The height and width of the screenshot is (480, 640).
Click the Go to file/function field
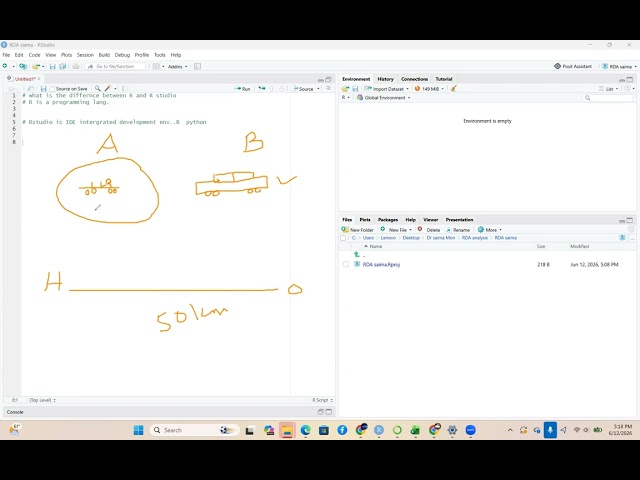click(116, 66)
